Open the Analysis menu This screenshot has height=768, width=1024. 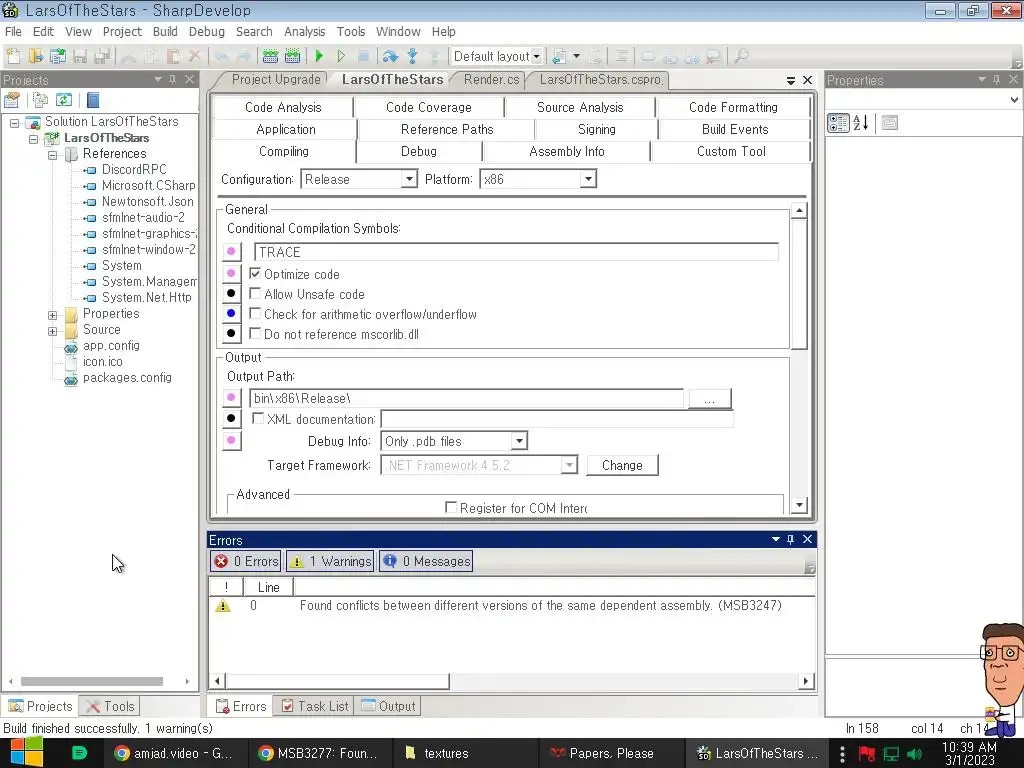click(304, 31)
